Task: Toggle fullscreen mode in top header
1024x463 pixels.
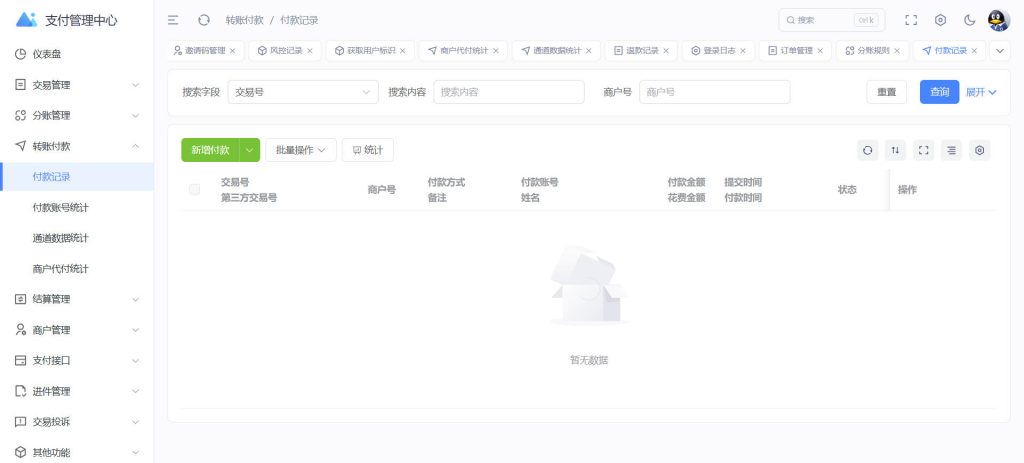Action: [911, 20]
